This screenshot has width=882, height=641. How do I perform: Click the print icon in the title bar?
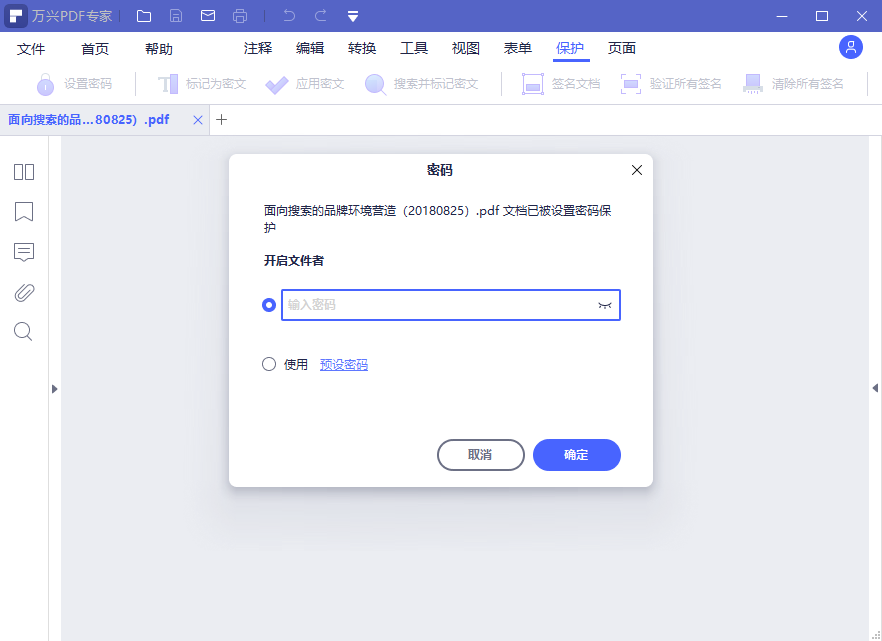[x=240, y=15]
